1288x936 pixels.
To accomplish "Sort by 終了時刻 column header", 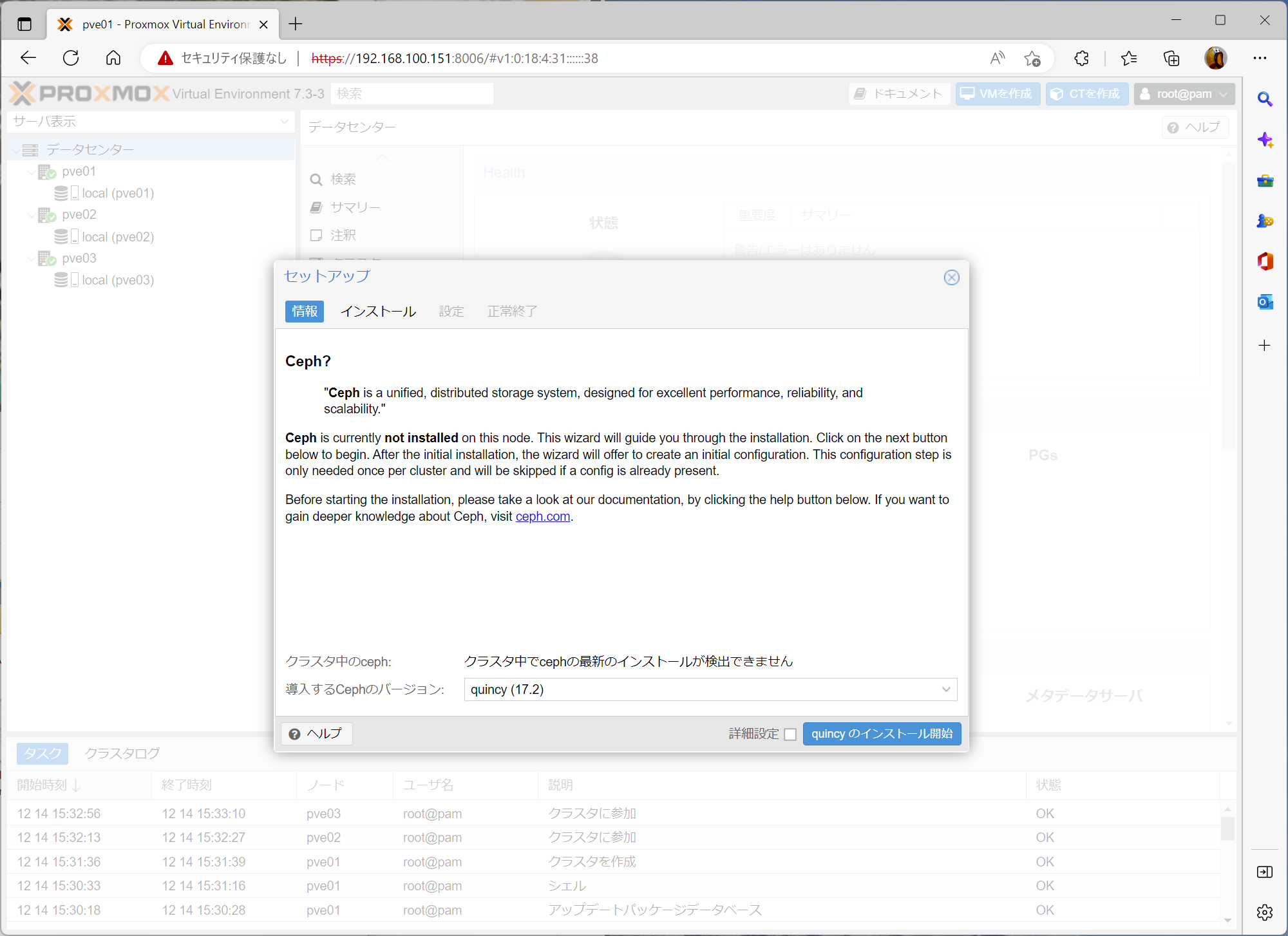I will [225, 785].
